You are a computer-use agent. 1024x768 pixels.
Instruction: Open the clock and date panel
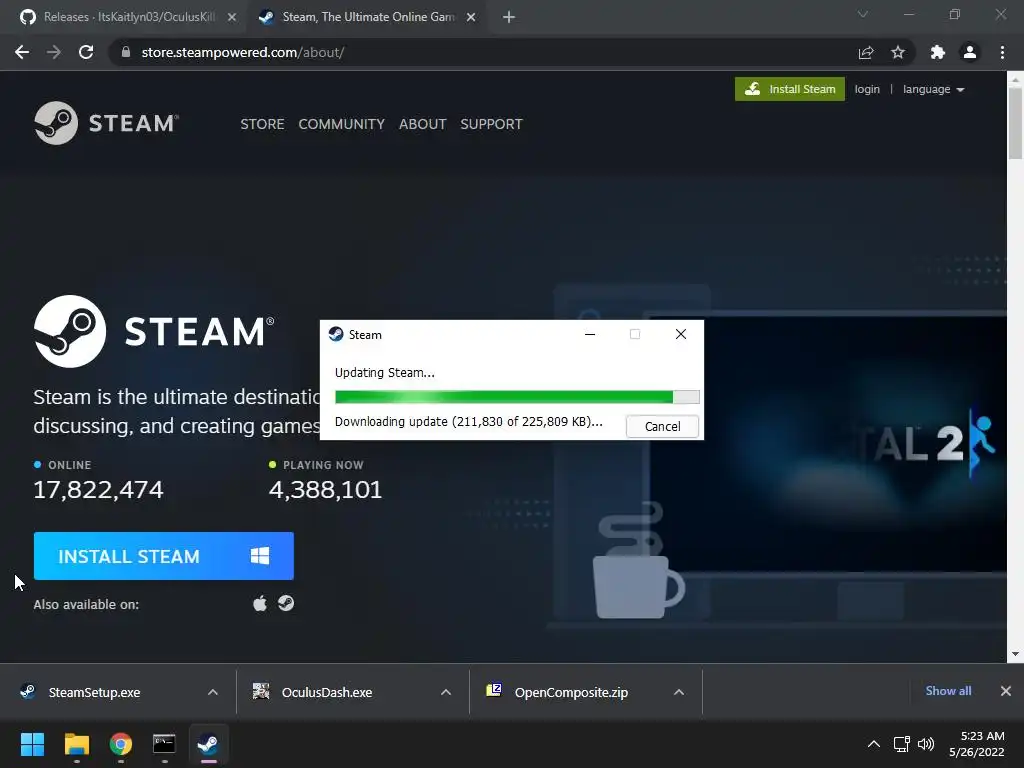pyautogui.click(x=976, y=744)
